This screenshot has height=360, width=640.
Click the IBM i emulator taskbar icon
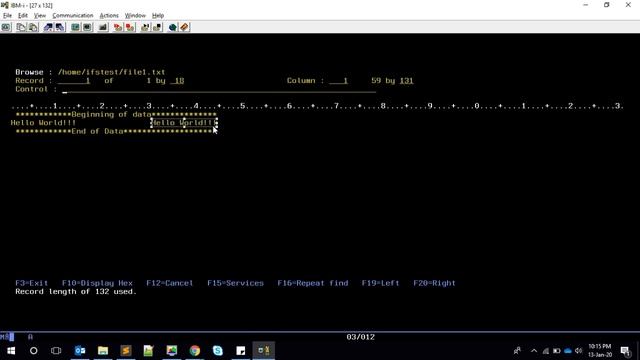point(264,350)
